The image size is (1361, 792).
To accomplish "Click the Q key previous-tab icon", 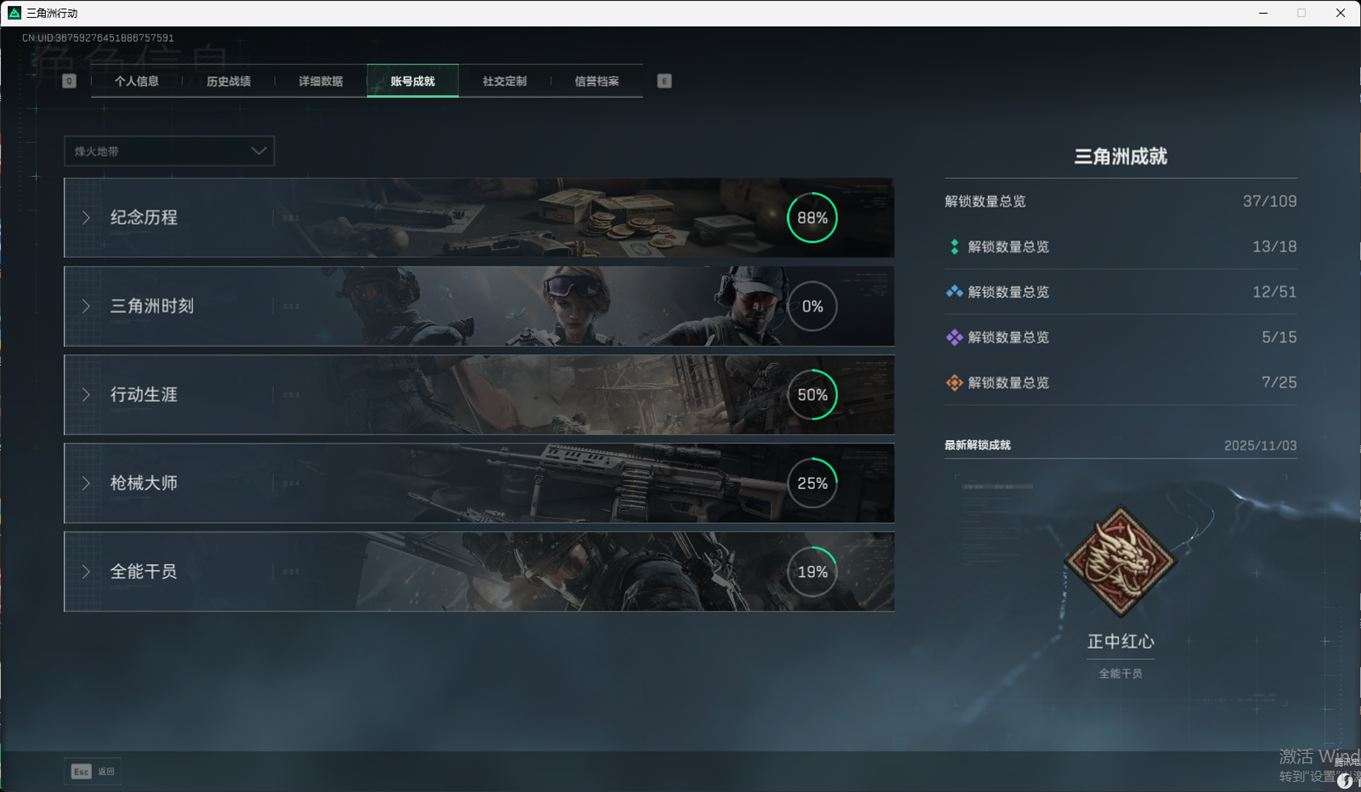I will click(69, 81).
